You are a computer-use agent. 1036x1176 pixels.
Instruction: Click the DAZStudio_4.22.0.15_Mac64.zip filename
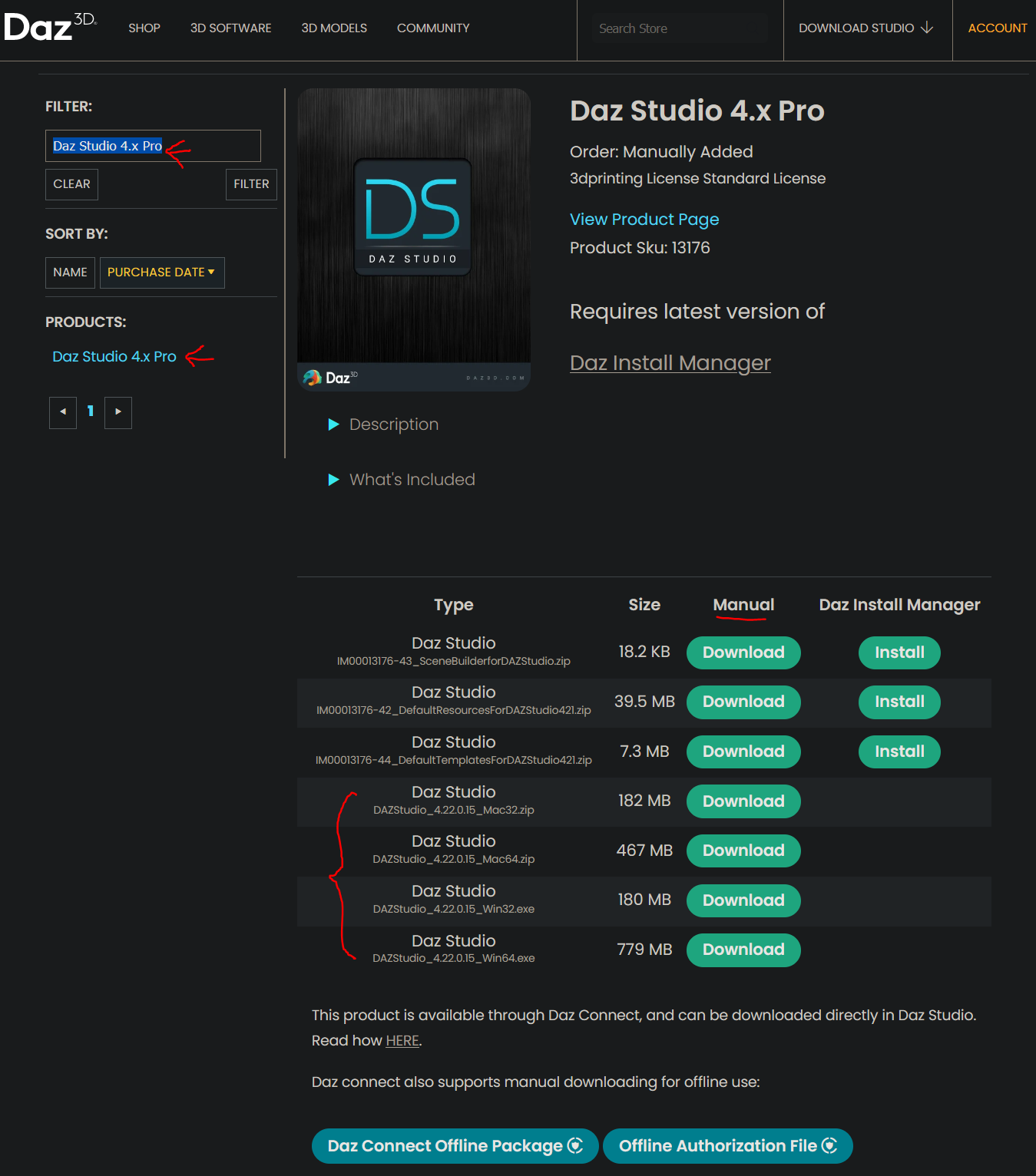454,859
